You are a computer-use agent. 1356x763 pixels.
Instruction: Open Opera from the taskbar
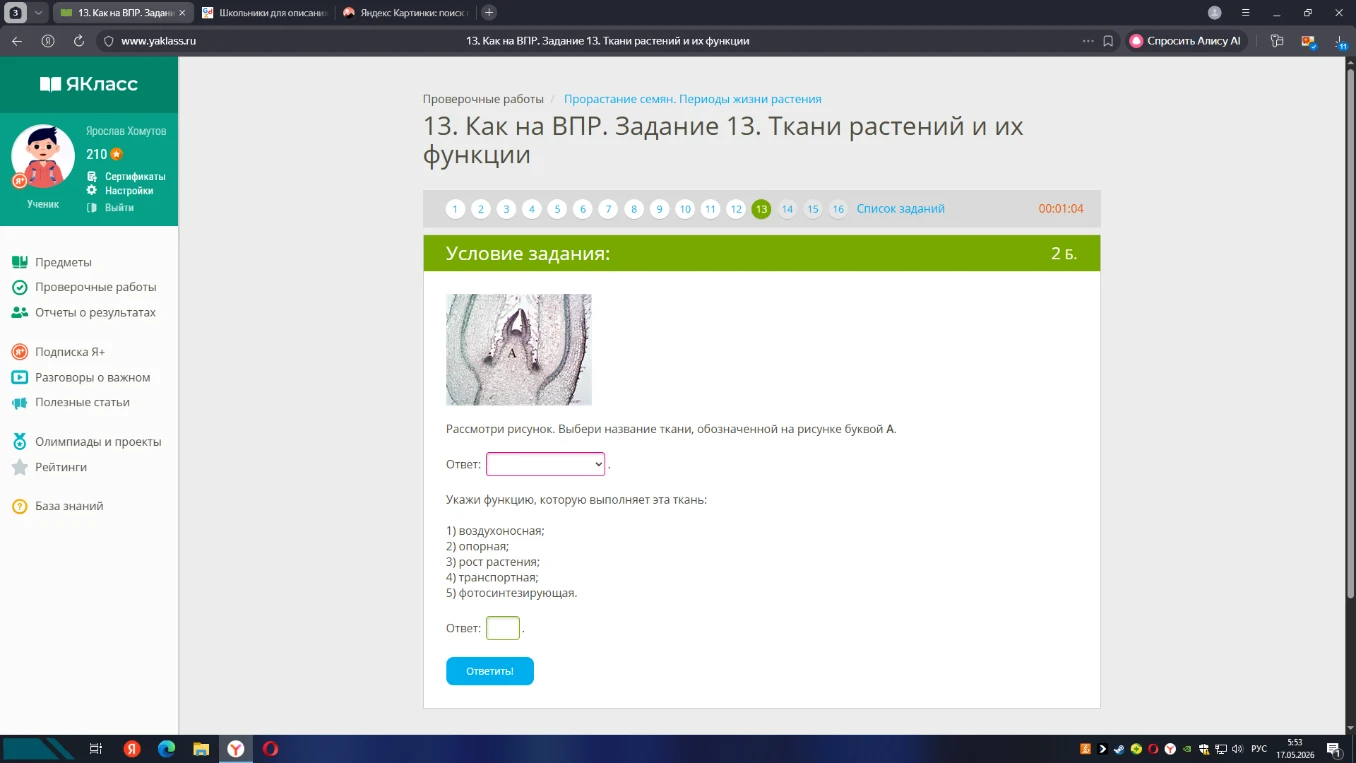(270, 749)
